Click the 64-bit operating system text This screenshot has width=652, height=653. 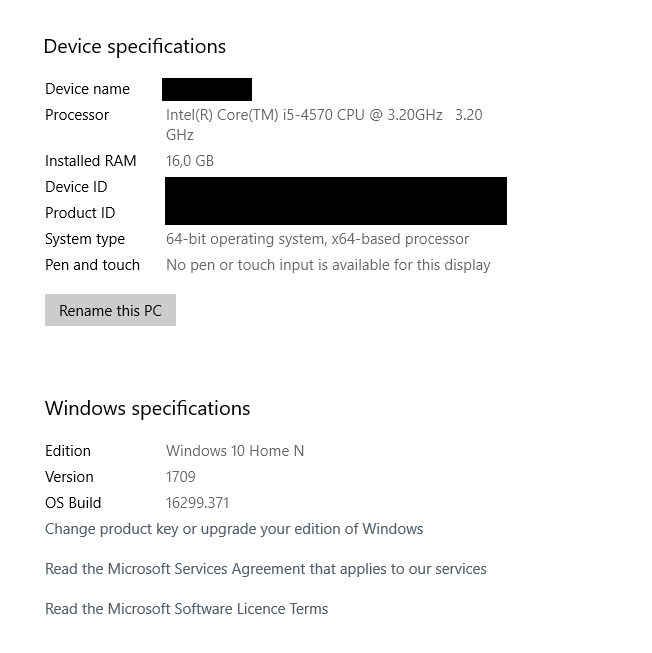pyautogui.click(x=317, y=239)
